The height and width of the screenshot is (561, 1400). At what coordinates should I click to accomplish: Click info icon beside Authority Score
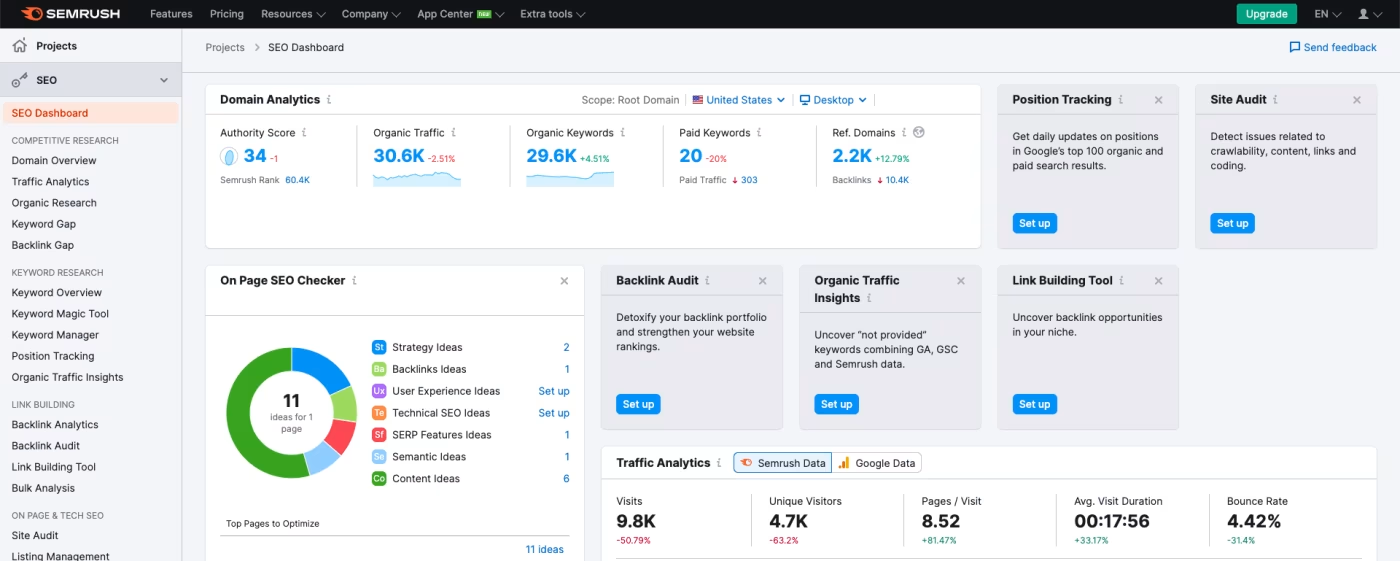(x=304, y=133)
